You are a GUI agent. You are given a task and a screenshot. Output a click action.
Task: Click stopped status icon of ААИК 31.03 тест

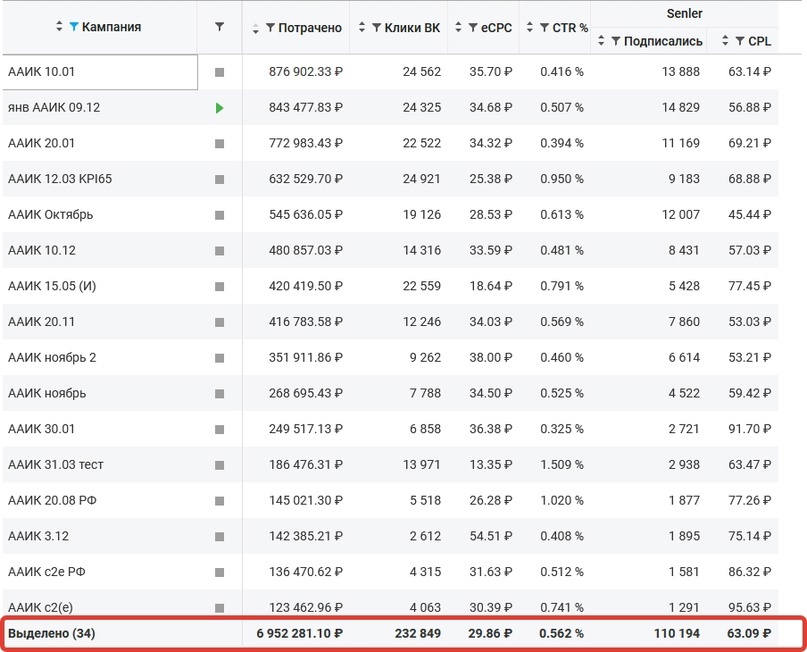click(x=220, y=465)
